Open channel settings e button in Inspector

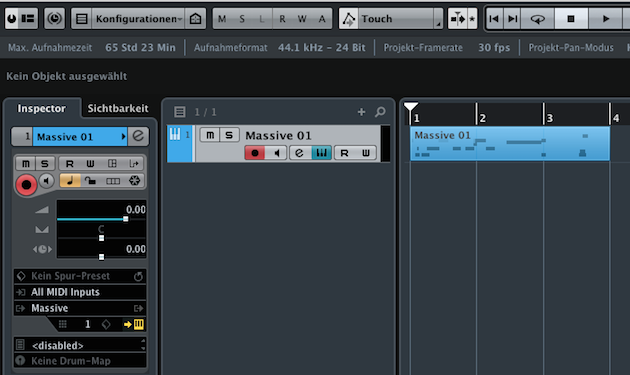pos(138,136)
